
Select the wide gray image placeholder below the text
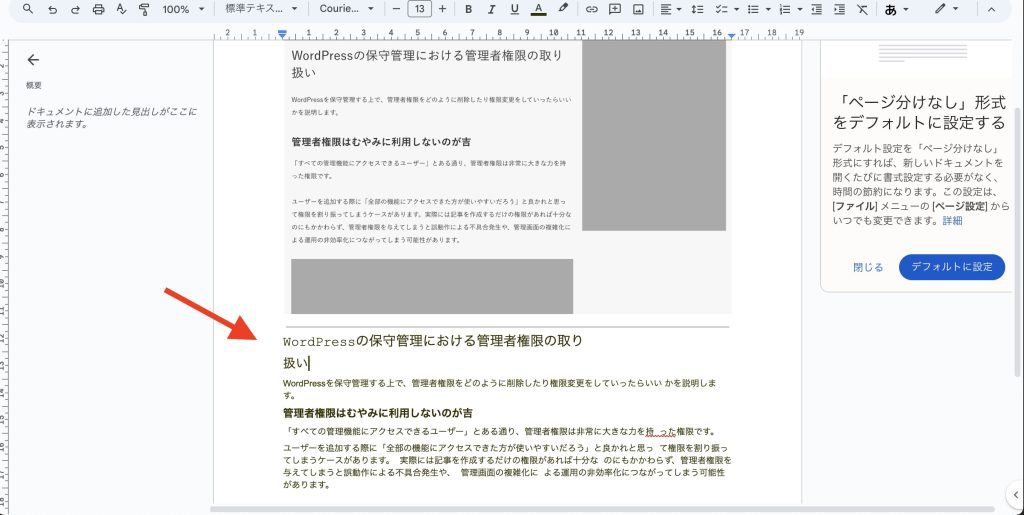[x=432, y=287]
